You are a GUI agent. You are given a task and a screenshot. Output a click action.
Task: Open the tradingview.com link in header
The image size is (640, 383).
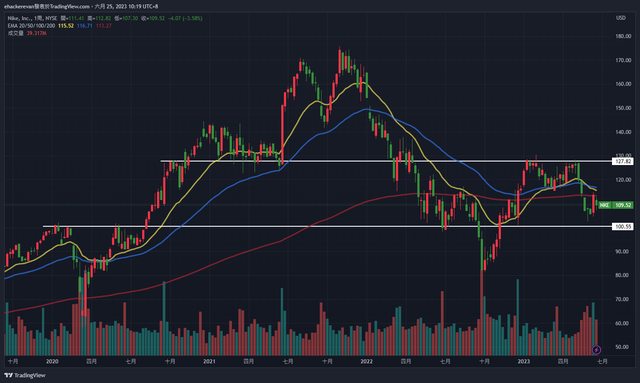pyautogui.click(x=69, y=7)
